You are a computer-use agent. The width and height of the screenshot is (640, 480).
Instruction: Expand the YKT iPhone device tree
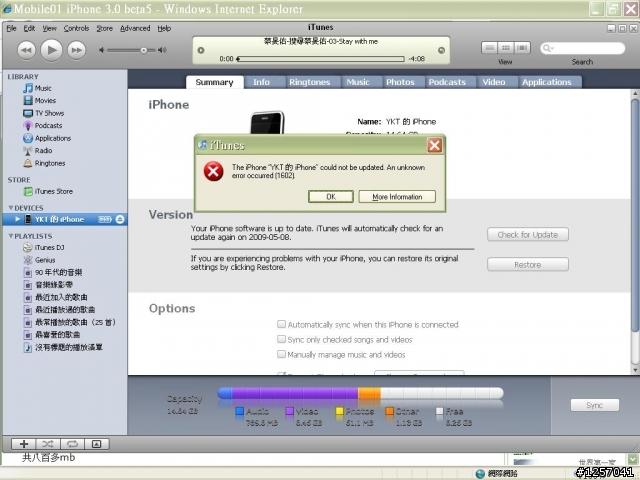(18, 219)
